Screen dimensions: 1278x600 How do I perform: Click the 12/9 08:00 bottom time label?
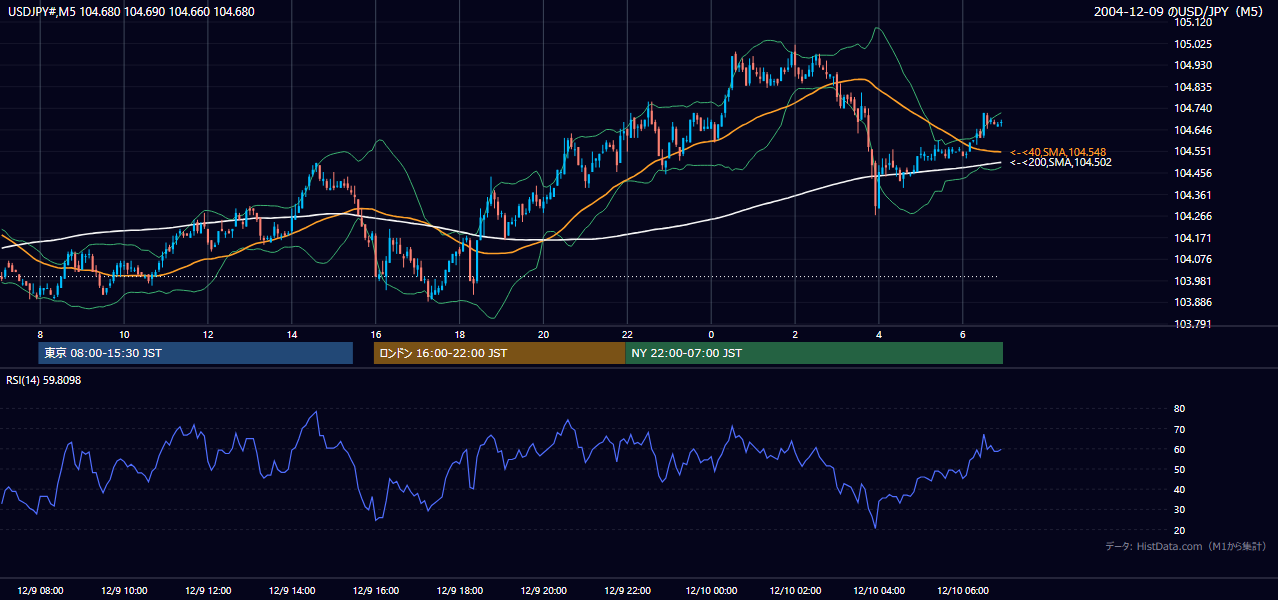[40, 591]
